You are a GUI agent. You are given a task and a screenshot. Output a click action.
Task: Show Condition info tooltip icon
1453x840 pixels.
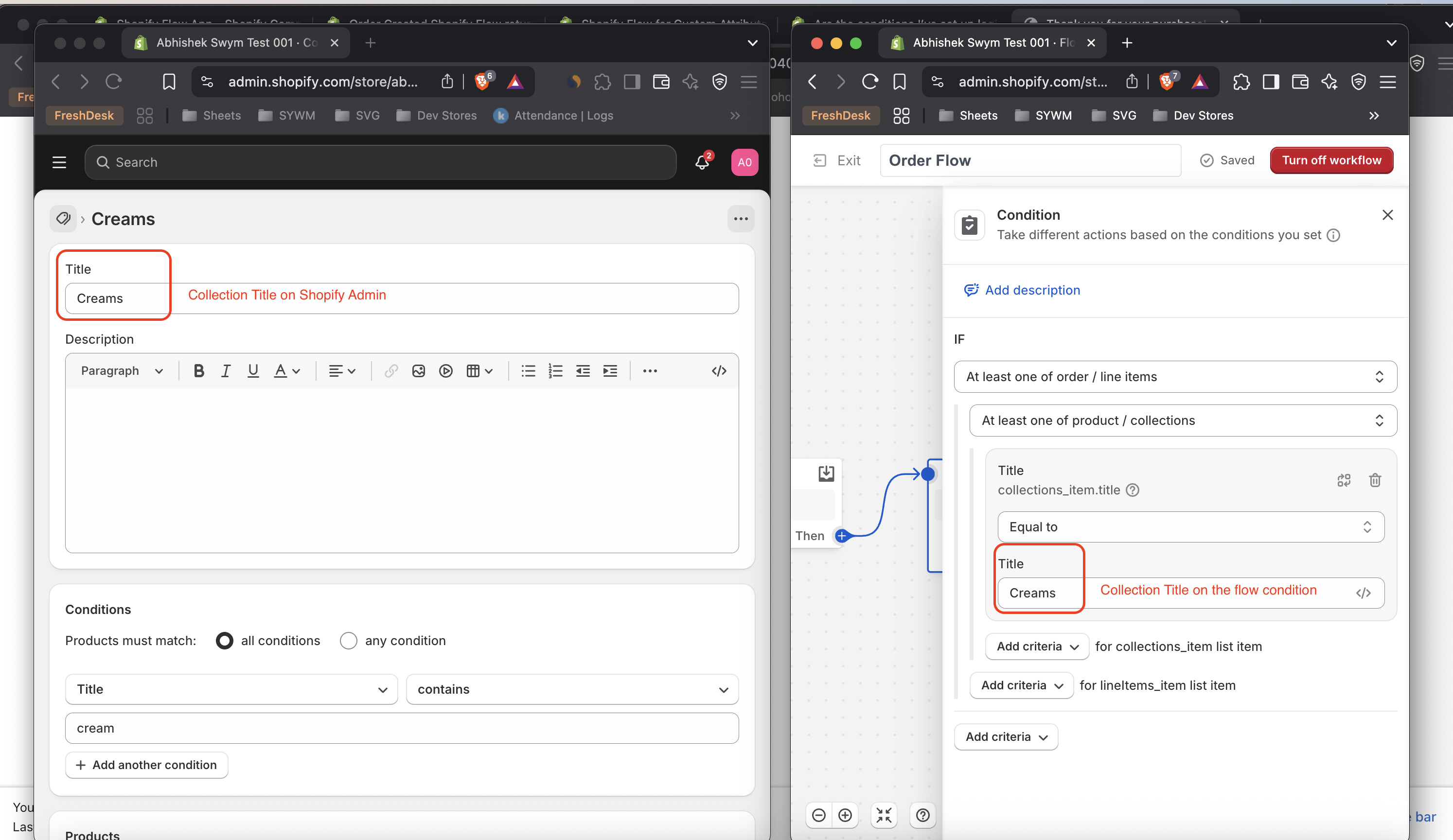coord(1333,235)
